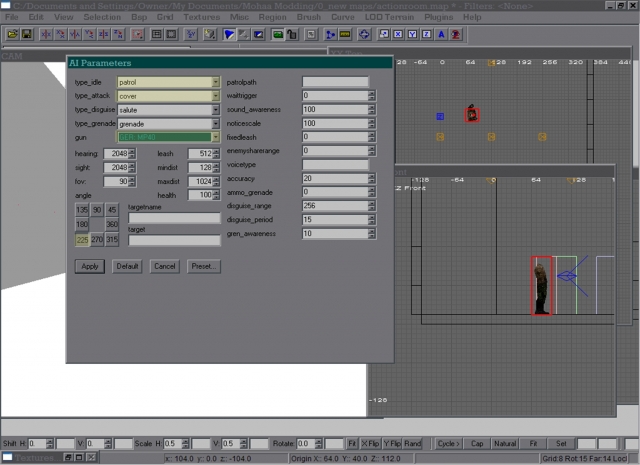This screenshot has width=640, height=465.
Task: Rotate selection around the Y axis
Action: [89, 34]
